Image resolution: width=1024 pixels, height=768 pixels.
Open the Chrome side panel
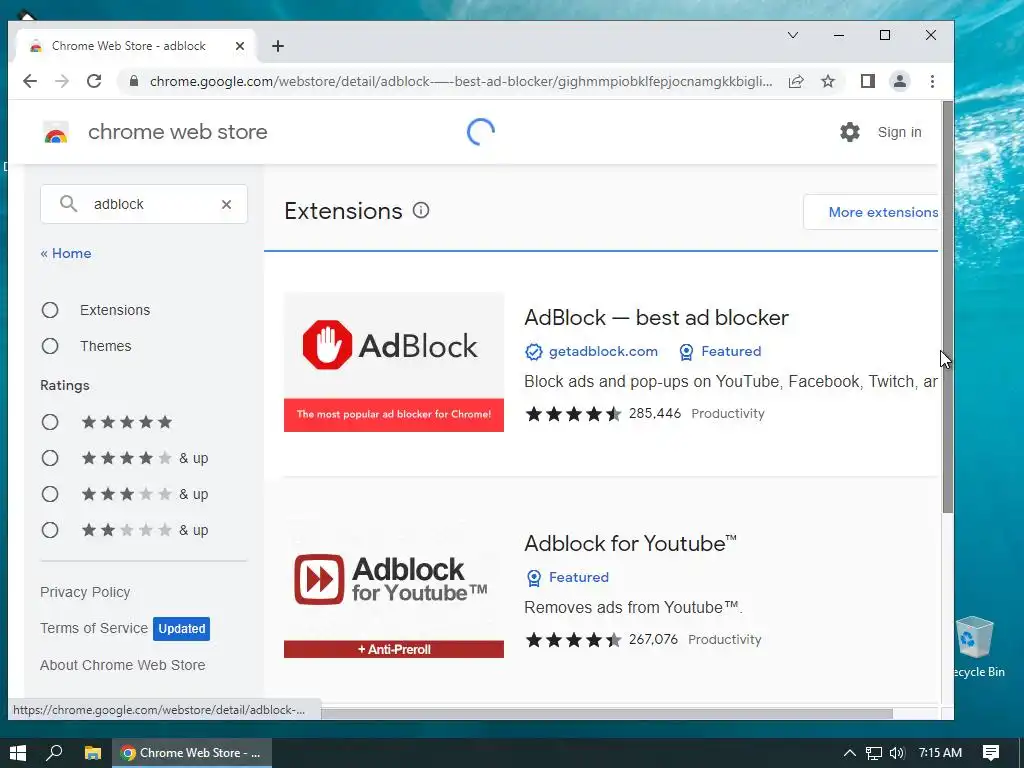coord(867,81)
